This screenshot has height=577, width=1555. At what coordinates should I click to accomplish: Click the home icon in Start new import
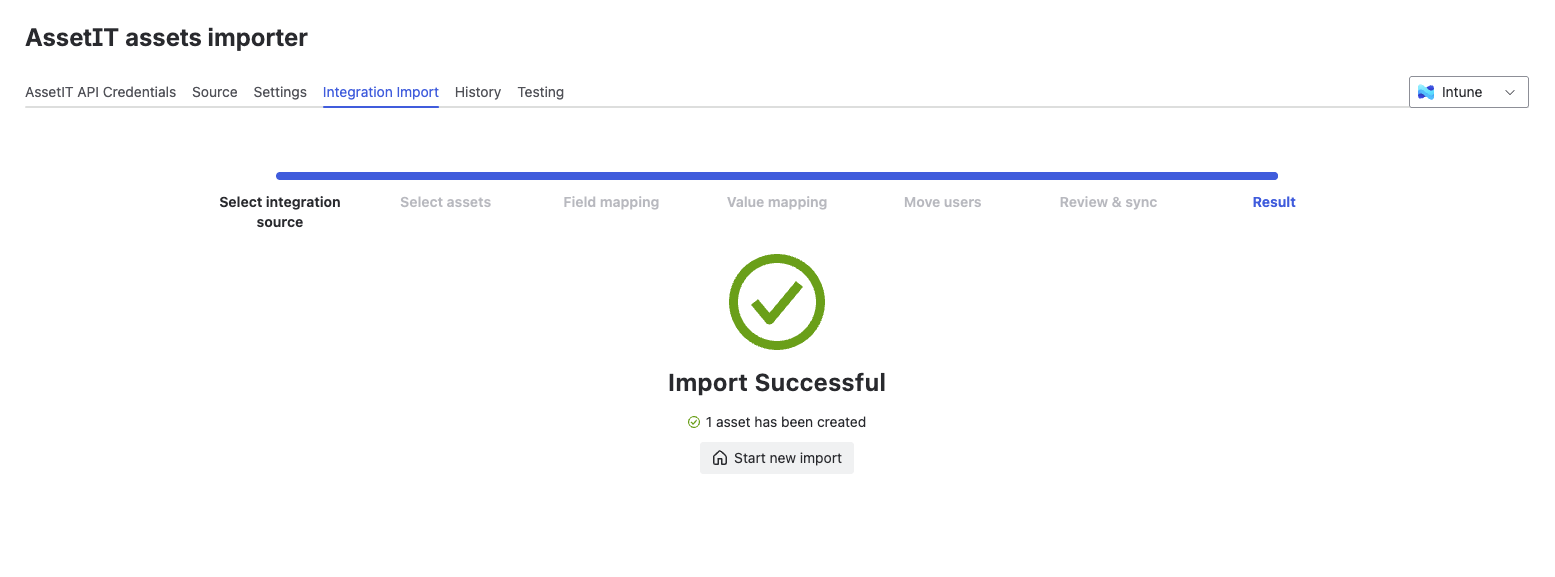tap(720, 458)
